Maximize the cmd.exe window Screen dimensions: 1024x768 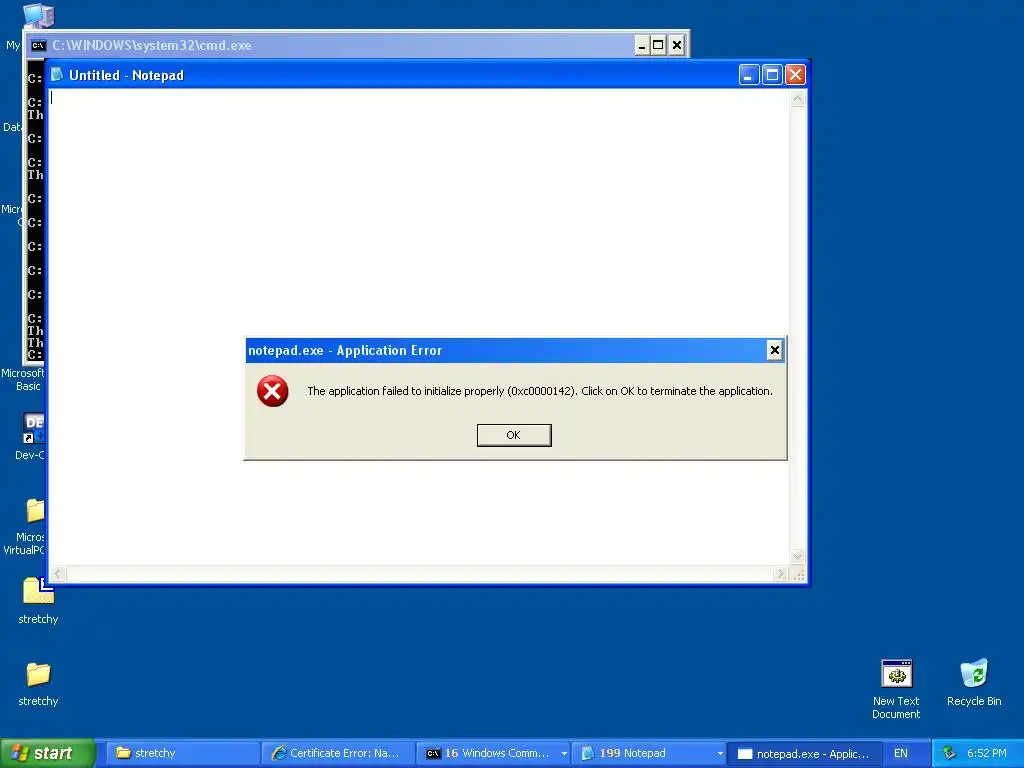(x=658, y=45)
